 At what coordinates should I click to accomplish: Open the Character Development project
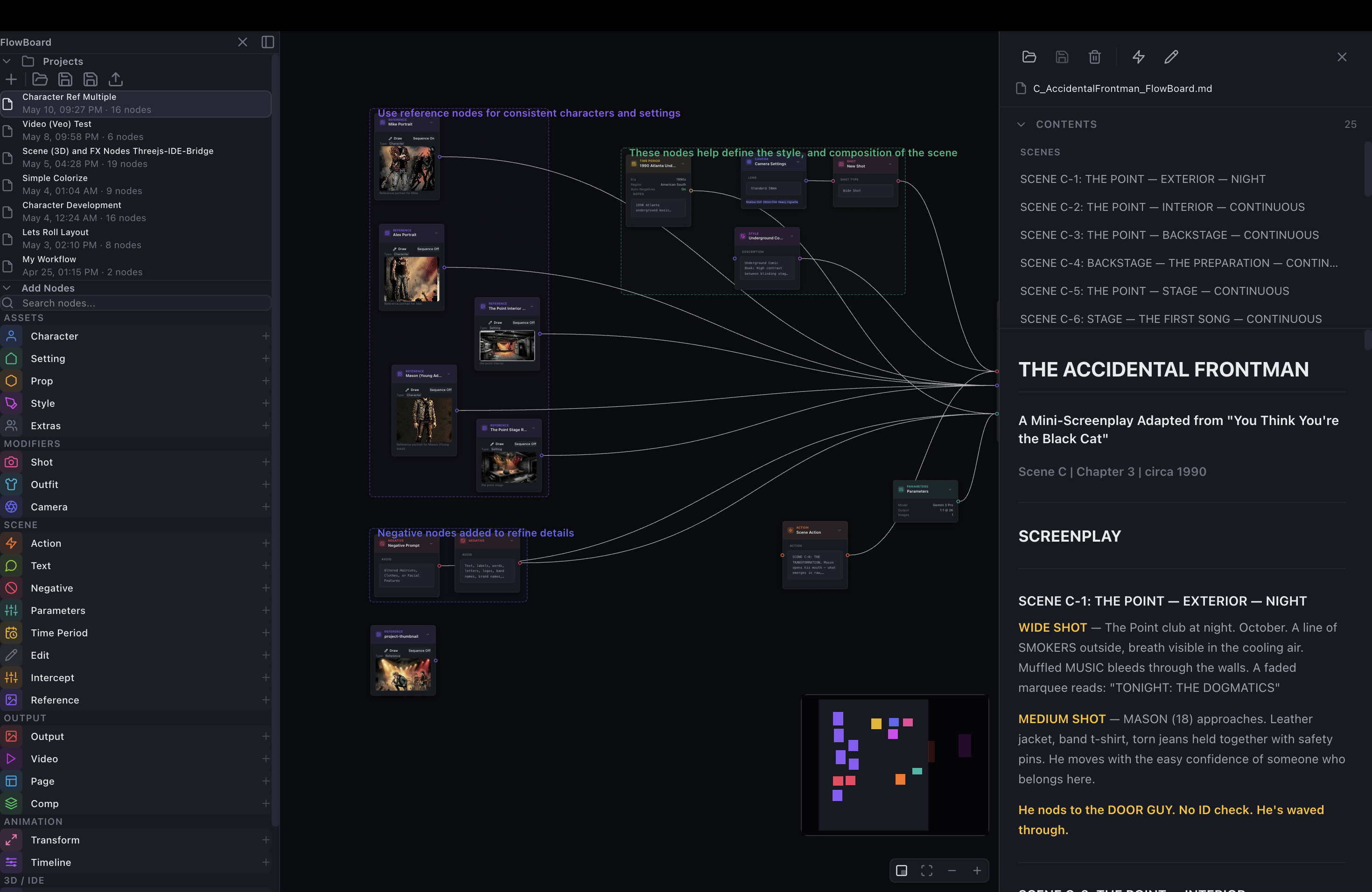pos(135,212)
